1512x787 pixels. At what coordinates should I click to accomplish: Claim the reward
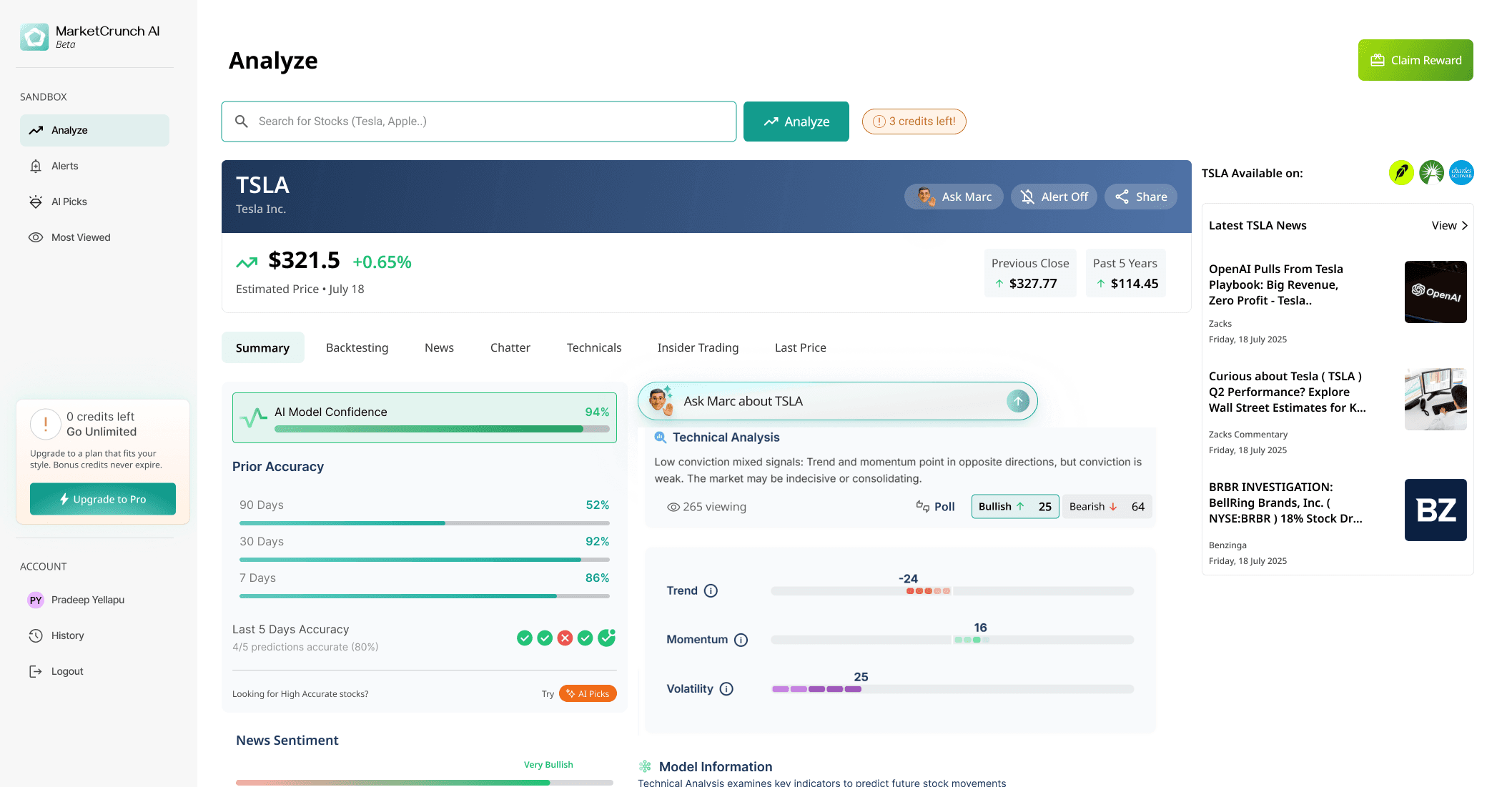(x=1415, y=60)
